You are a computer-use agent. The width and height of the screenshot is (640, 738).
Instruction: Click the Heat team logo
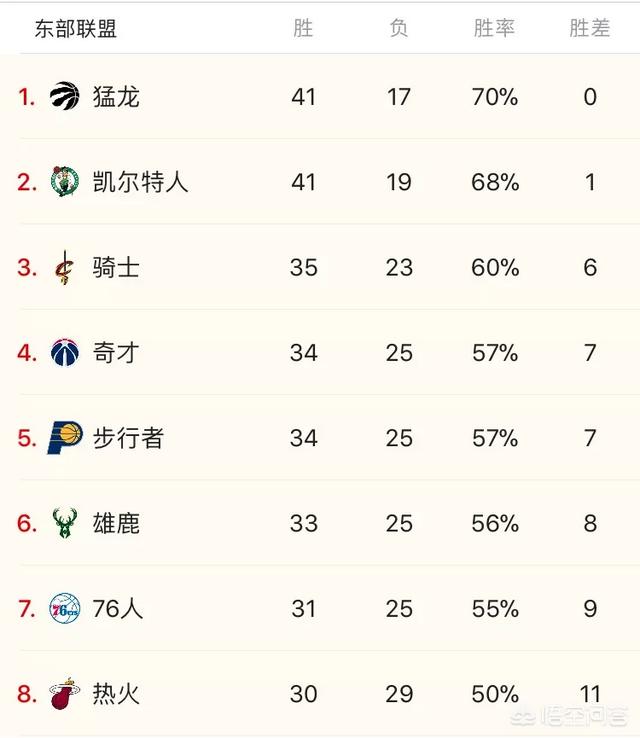click(64, 694)
